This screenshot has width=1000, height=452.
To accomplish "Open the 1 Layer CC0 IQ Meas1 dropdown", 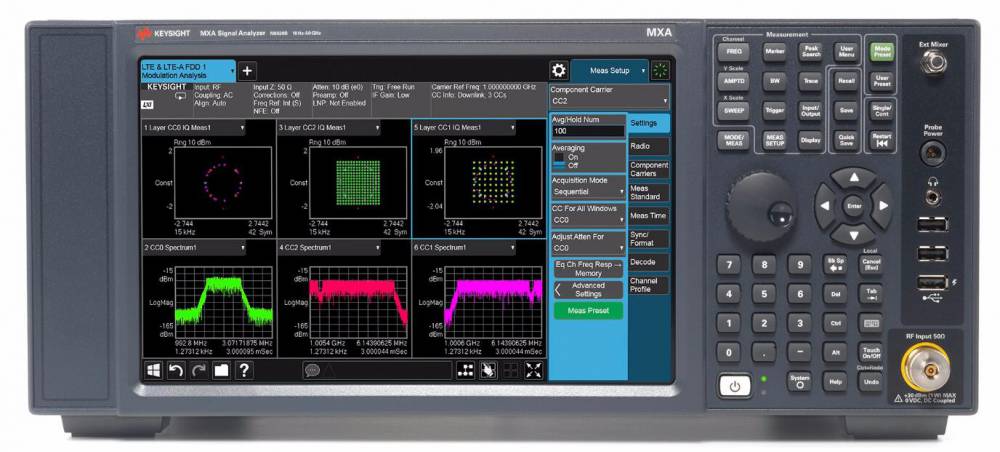I will [194, 128].
